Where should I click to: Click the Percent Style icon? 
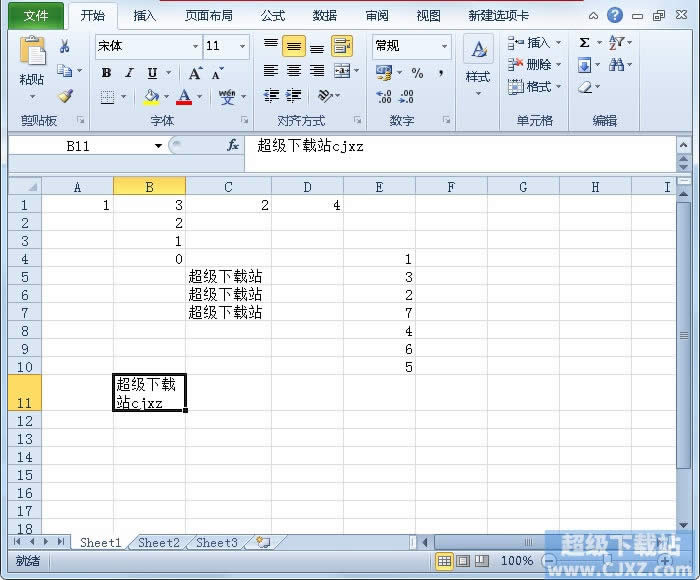tap(417, 73)
